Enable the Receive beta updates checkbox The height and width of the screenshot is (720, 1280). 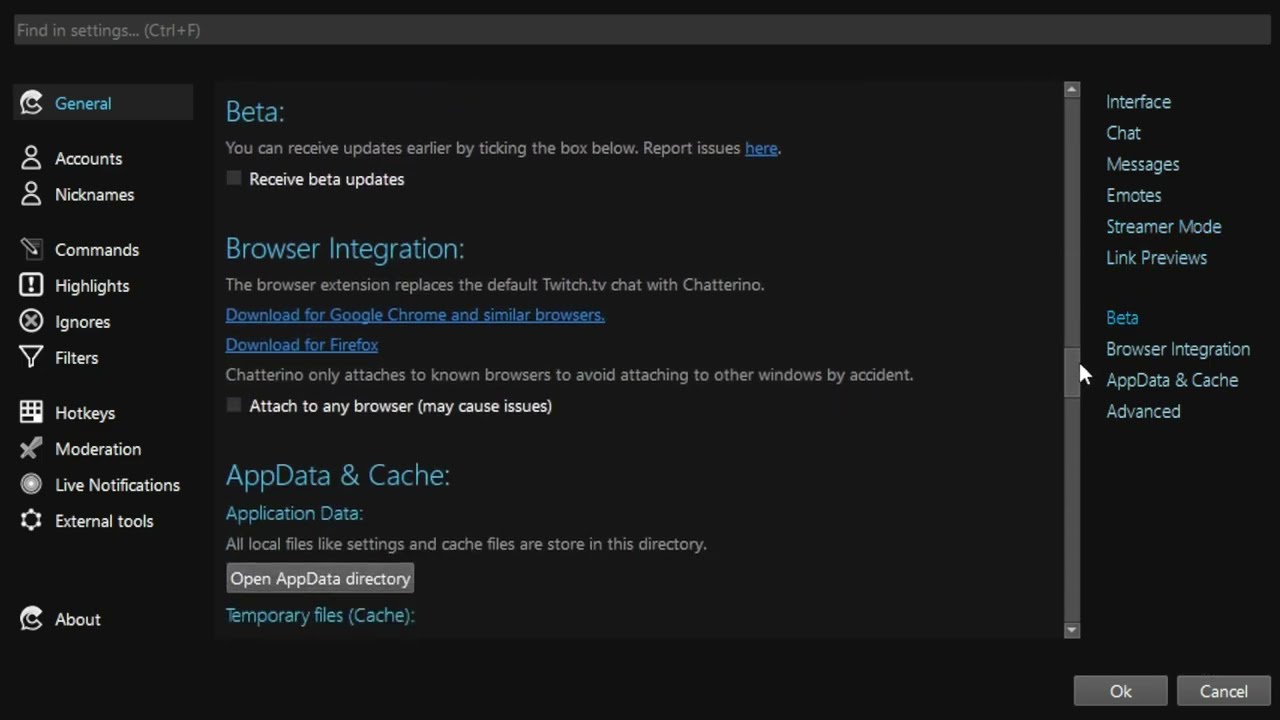click(234, 178)
